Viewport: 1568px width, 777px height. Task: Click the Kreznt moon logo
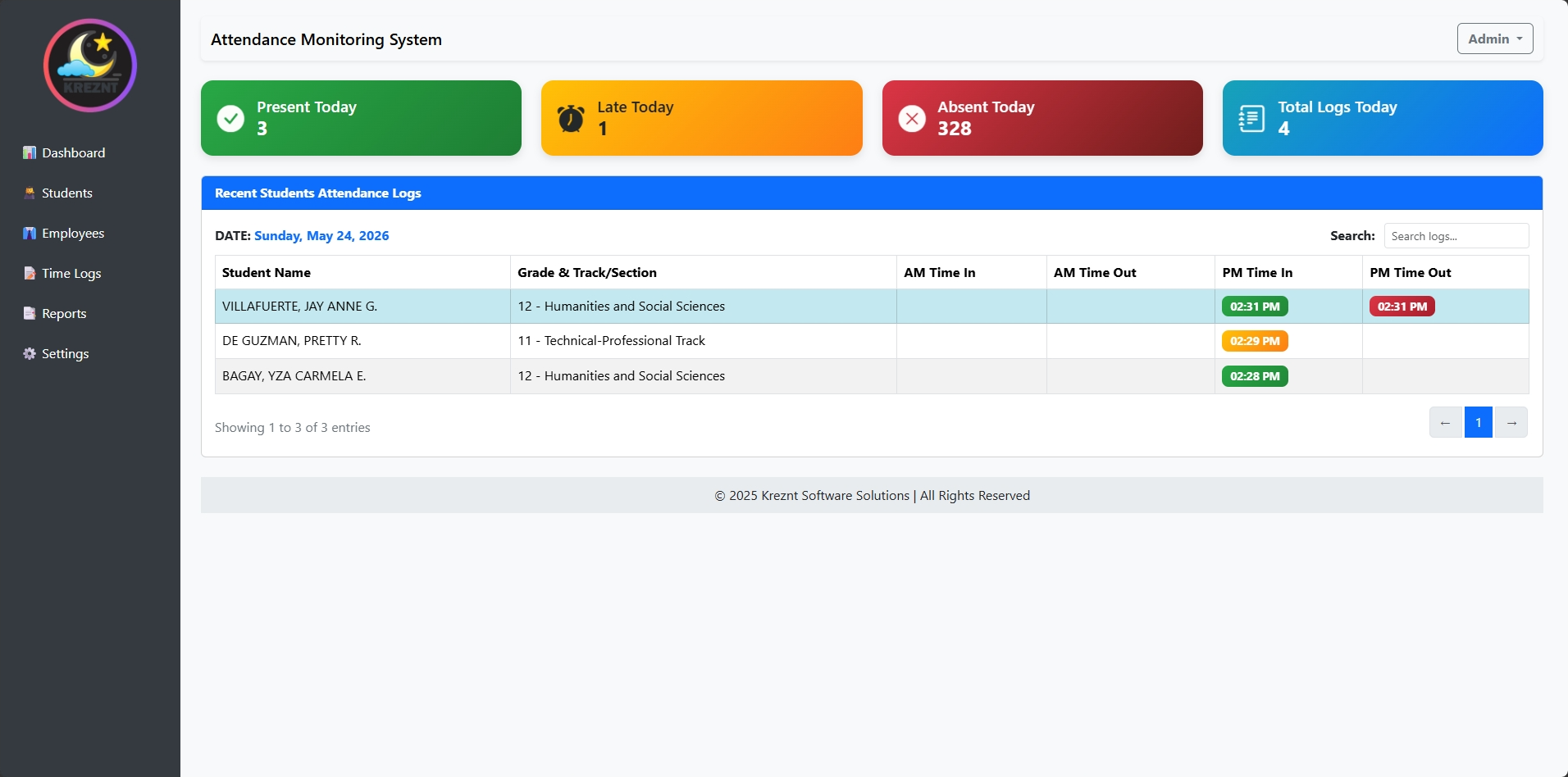90,66
